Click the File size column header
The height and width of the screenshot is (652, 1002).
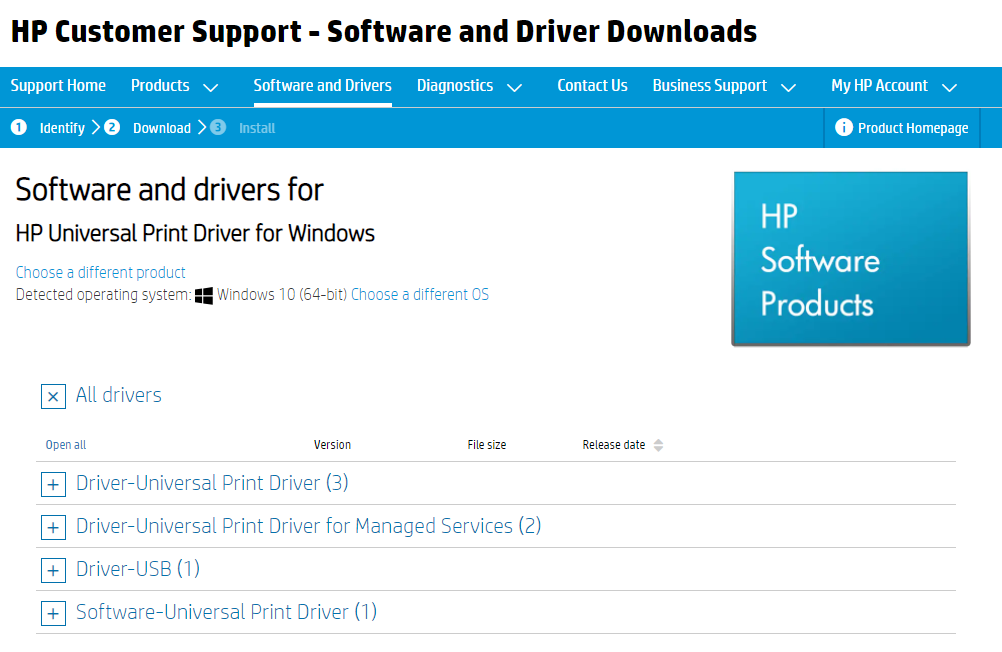pyautogui.click(x=486, y=445)
